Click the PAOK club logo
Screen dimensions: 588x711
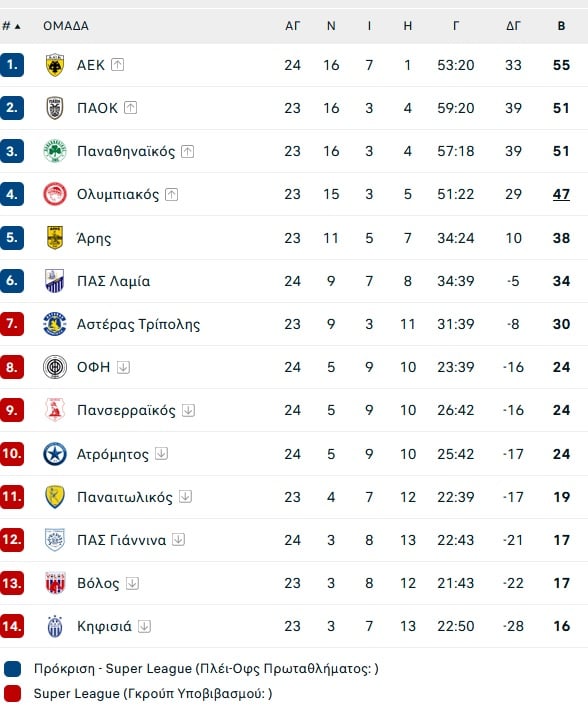click(55, 108)
